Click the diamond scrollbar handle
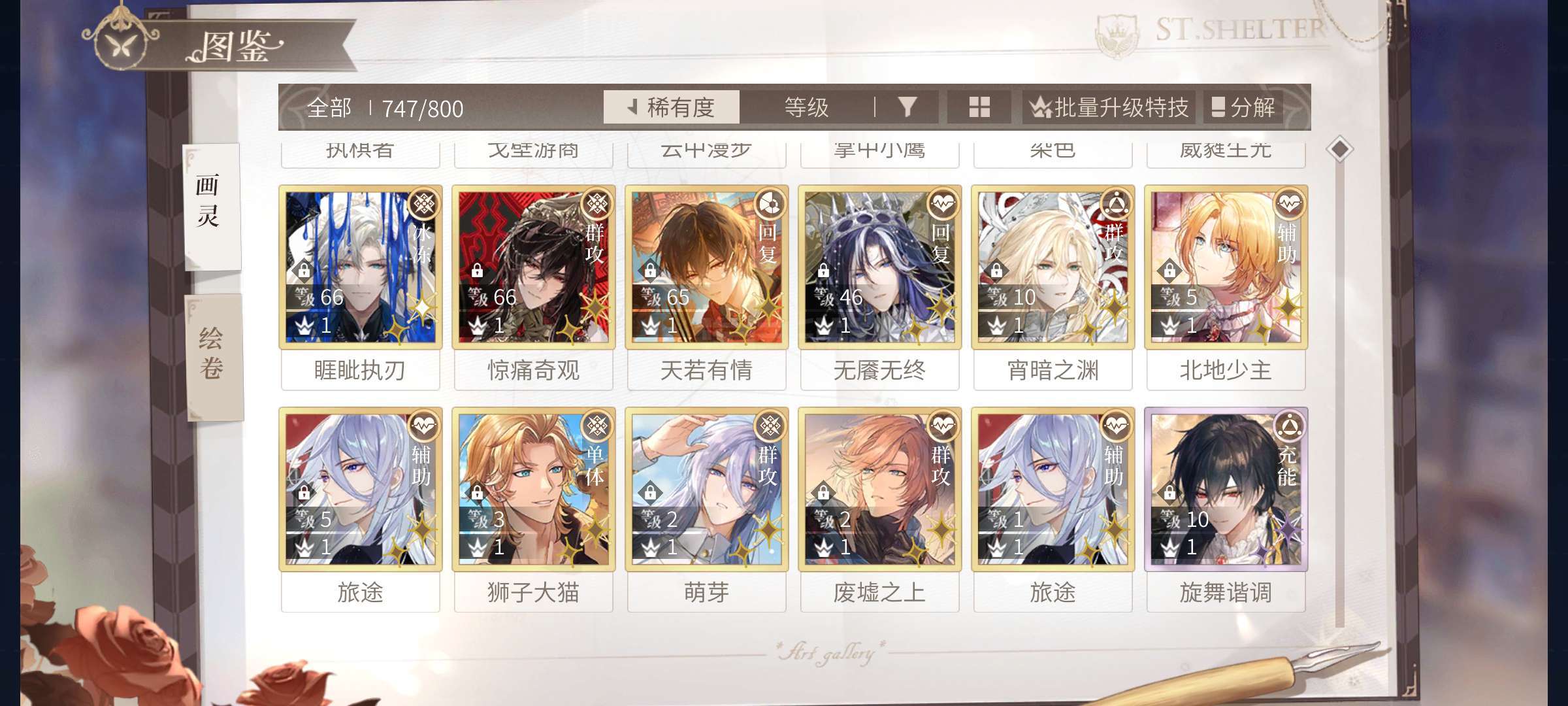This screenshot has height=706, width=1568. coord(1339,150)
